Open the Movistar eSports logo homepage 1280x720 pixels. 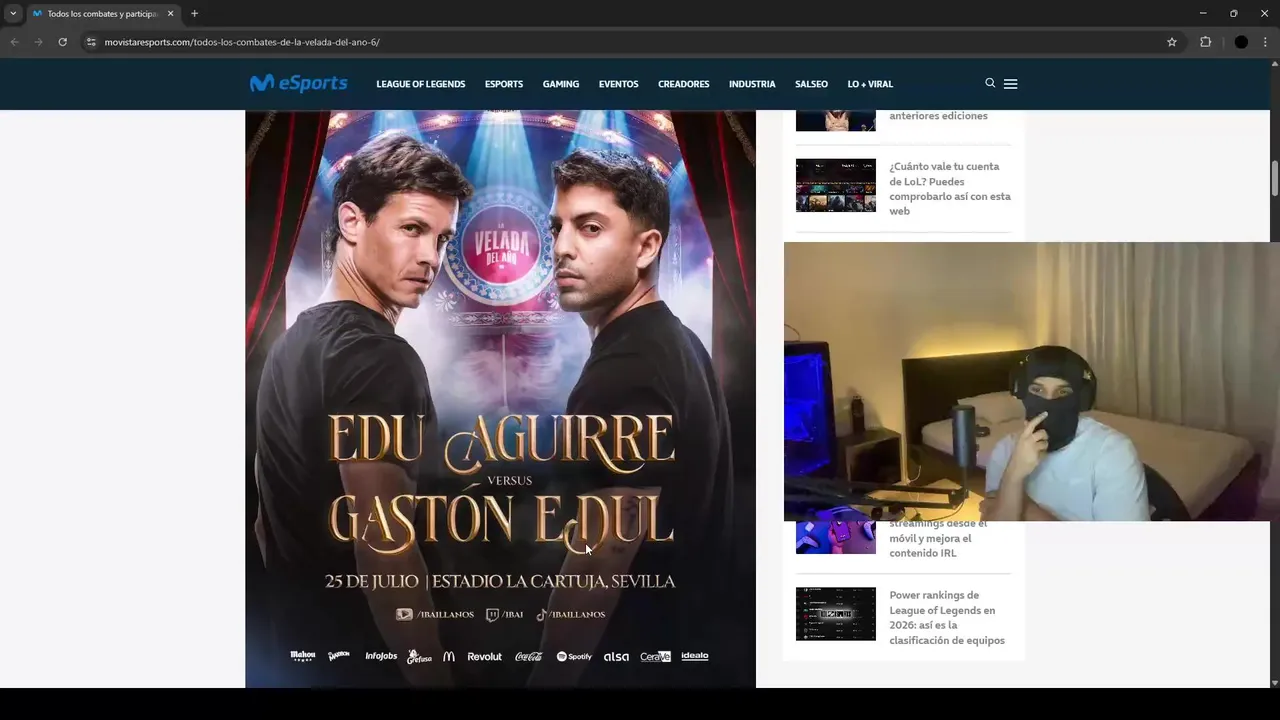point(298,84)
